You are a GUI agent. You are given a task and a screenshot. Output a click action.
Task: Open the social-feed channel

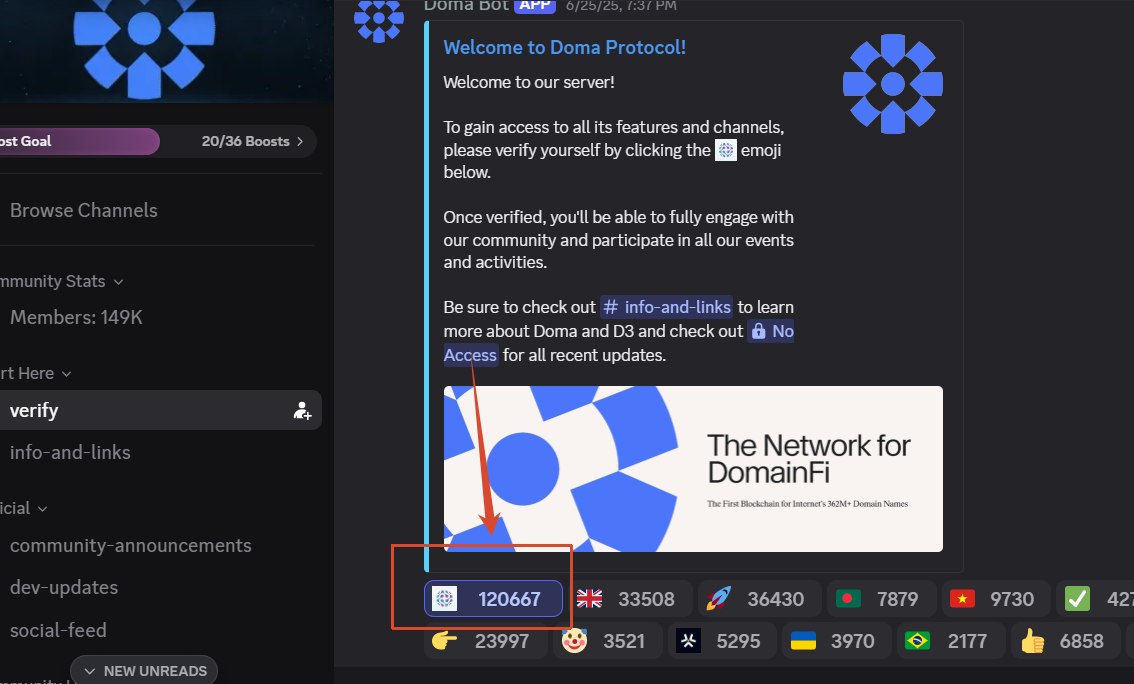click(x=58, y=630)
